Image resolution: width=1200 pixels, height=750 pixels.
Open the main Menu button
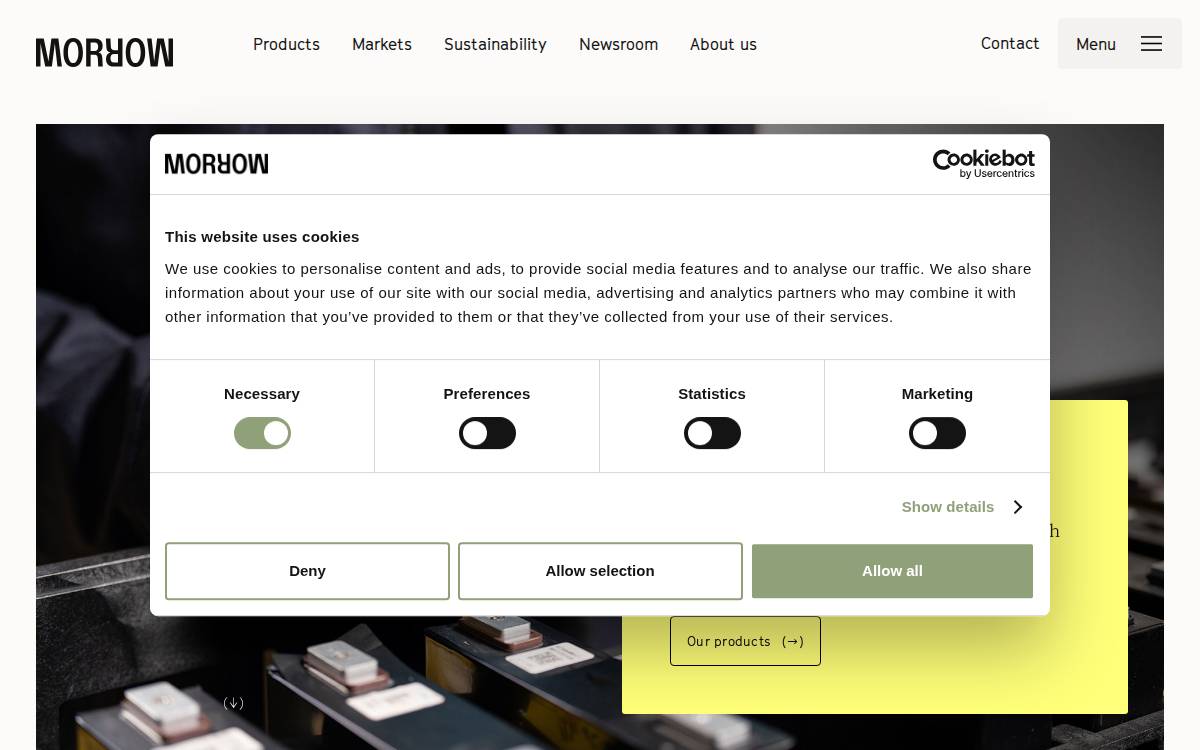1120,44
